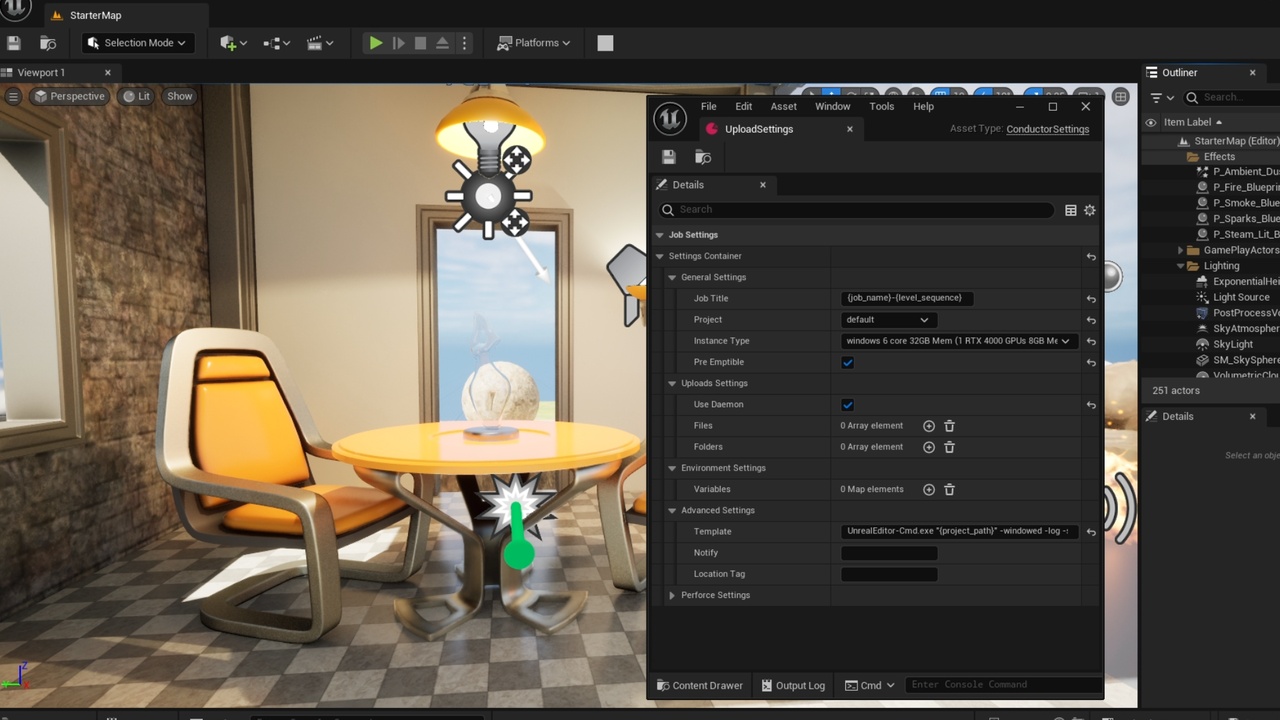Click the Location Tag input field

pyautogui.click(x=889, y=574)
